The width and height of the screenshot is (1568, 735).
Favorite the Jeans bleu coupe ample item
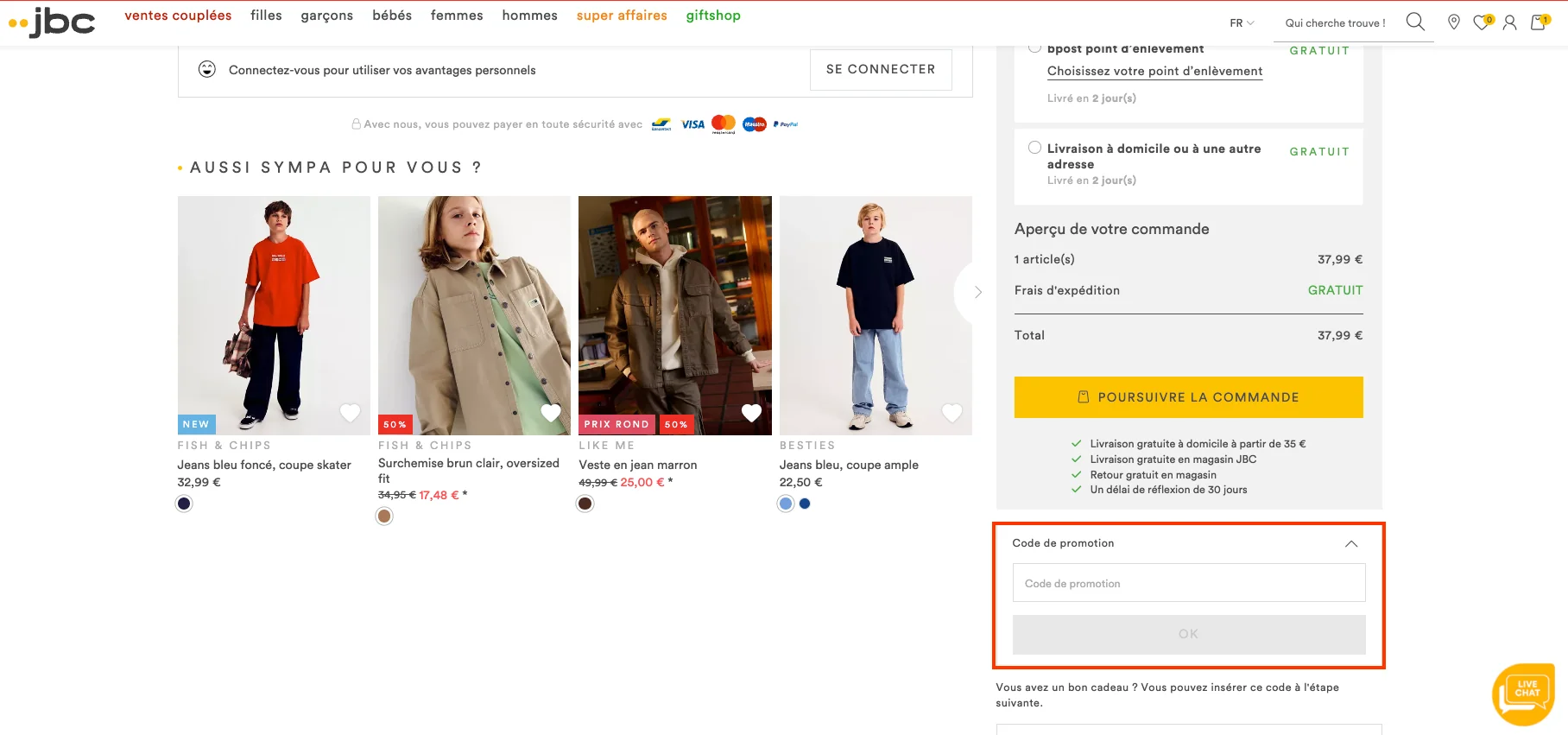[x=952, y=413]
